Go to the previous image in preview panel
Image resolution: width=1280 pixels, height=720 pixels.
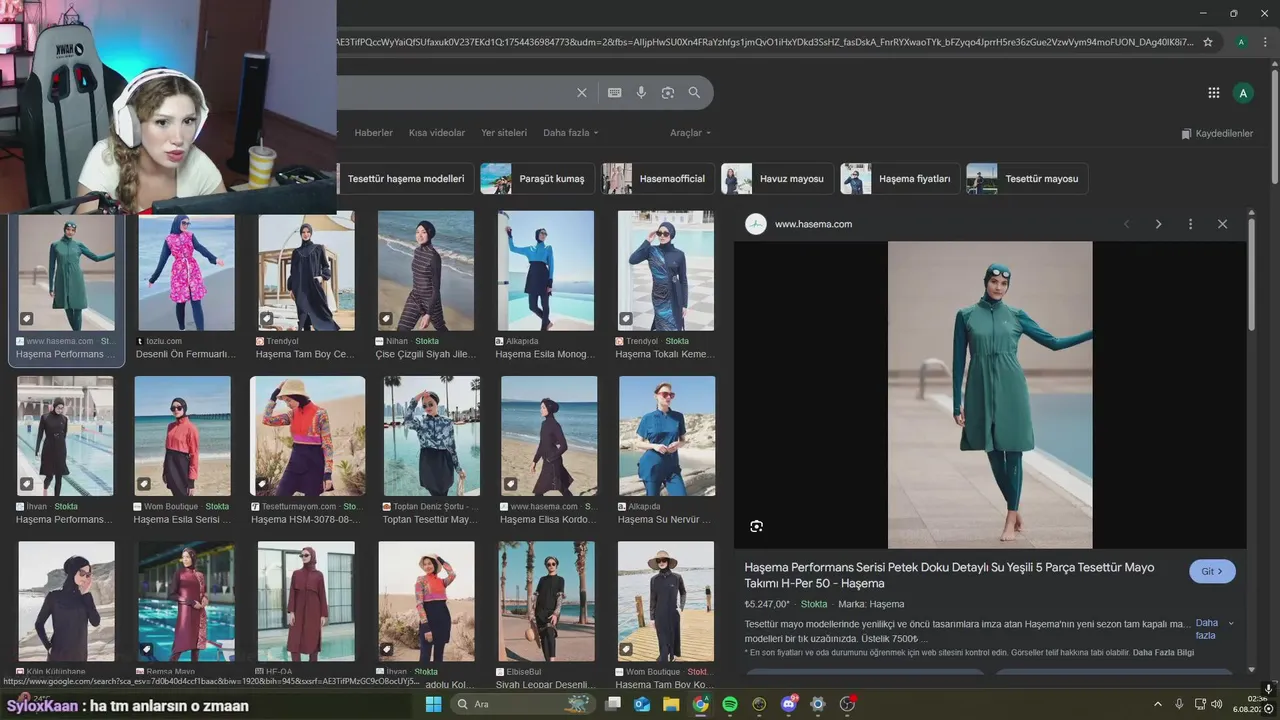point(1127,224)
